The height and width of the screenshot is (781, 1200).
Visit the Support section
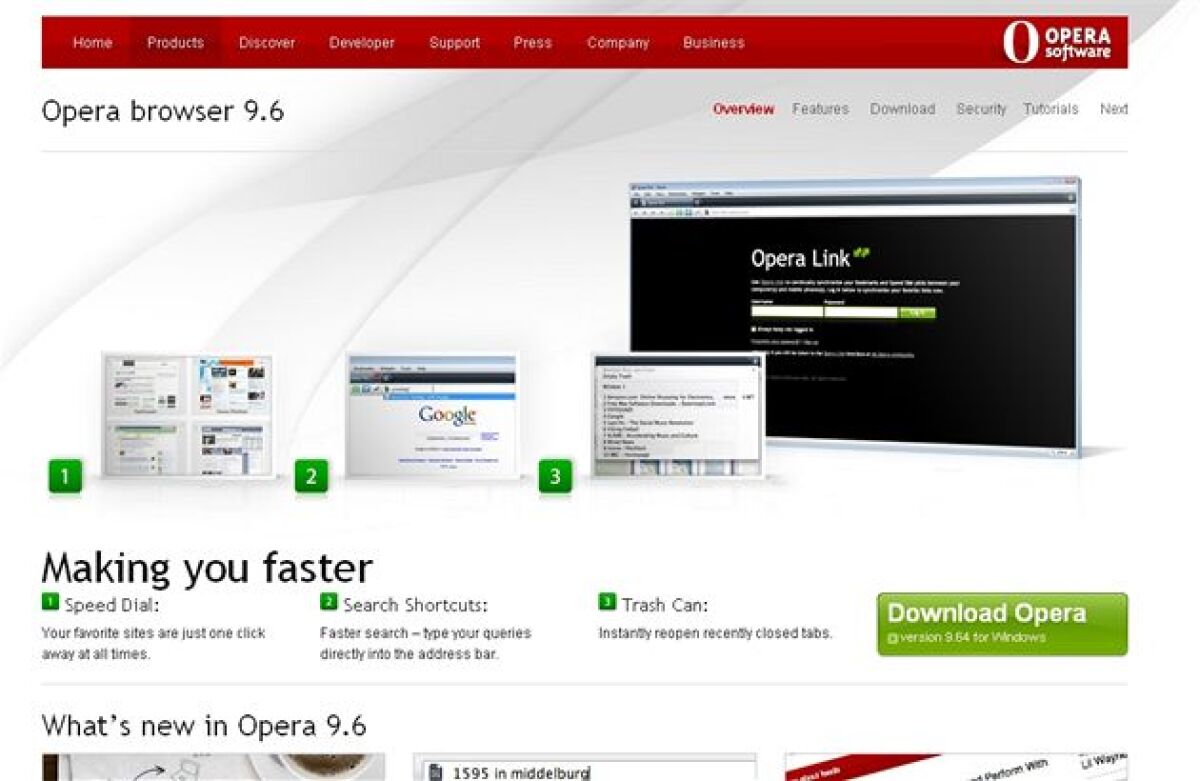pos(455,43)
